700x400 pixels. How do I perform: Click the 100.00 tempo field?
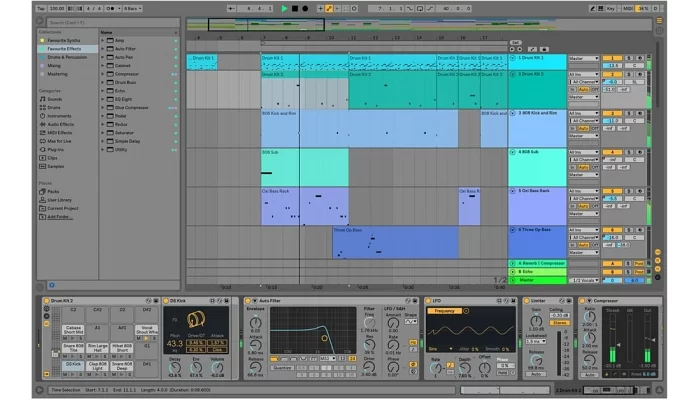57,8
